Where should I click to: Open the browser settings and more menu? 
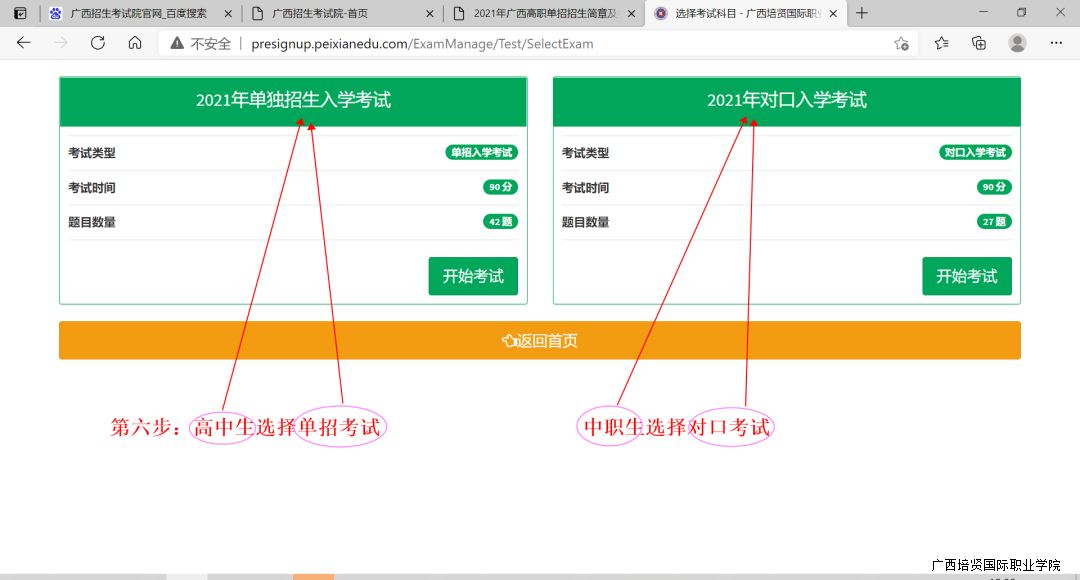(x=1056, y=43)
